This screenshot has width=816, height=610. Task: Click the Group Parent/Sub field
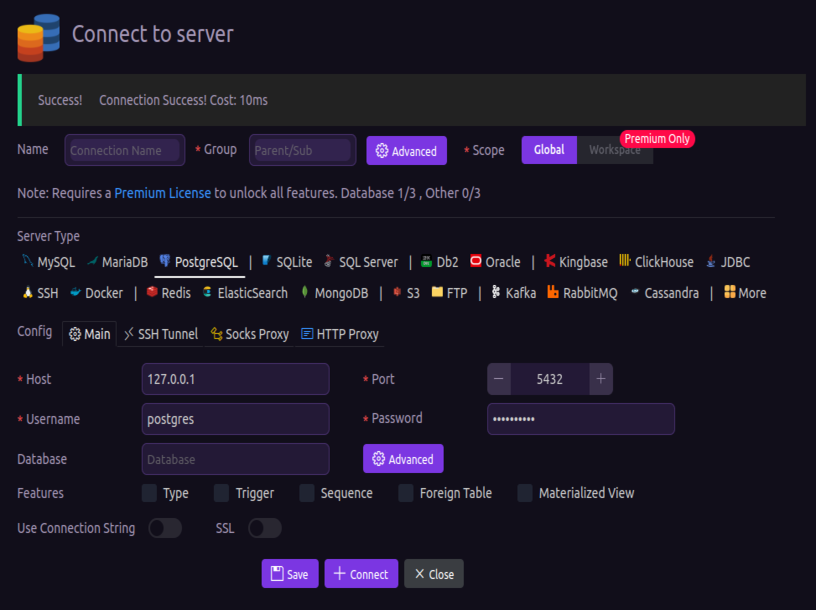302,150
